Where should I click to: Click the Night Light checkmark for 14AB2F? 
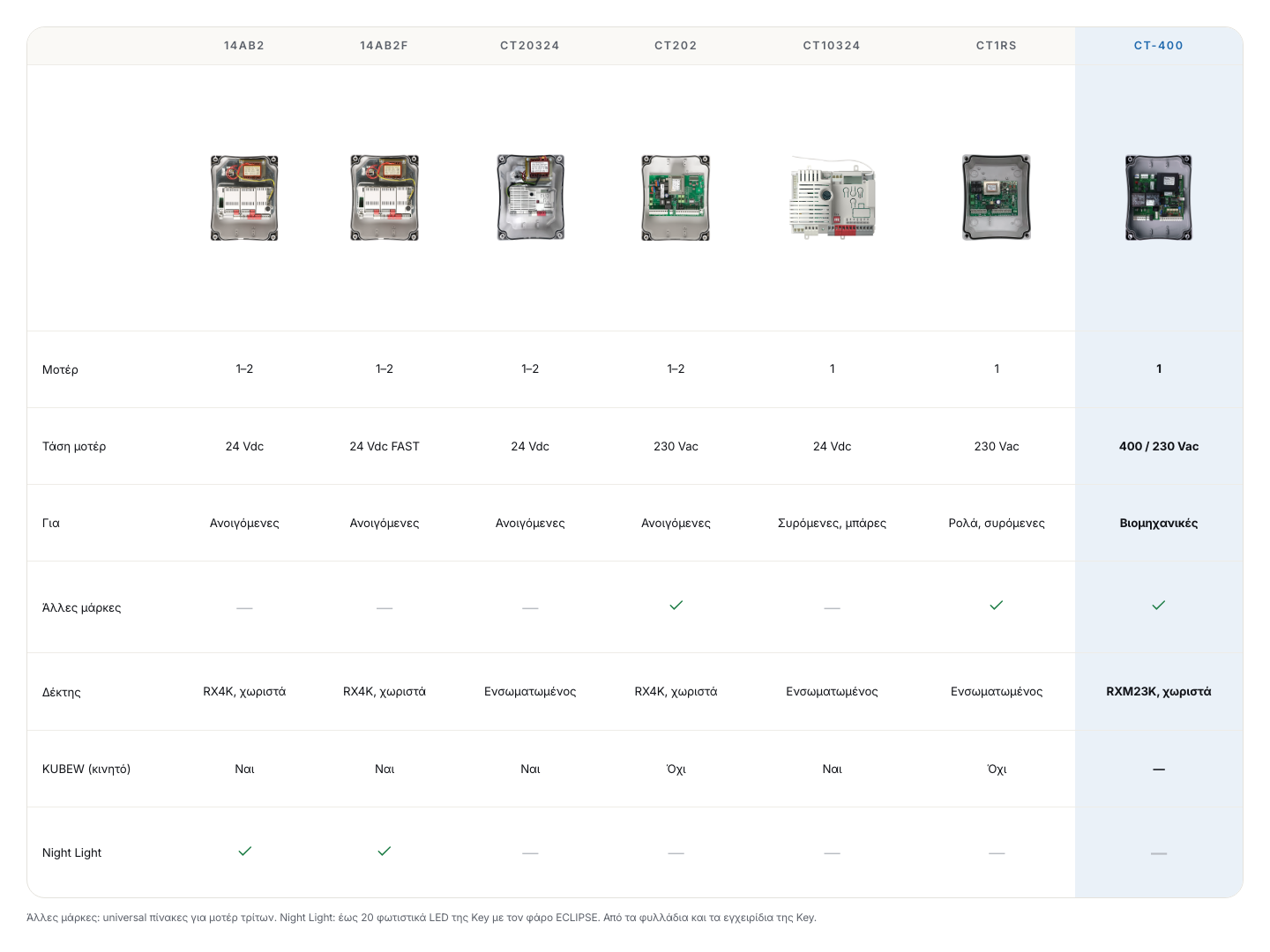[x=385, y=852]
